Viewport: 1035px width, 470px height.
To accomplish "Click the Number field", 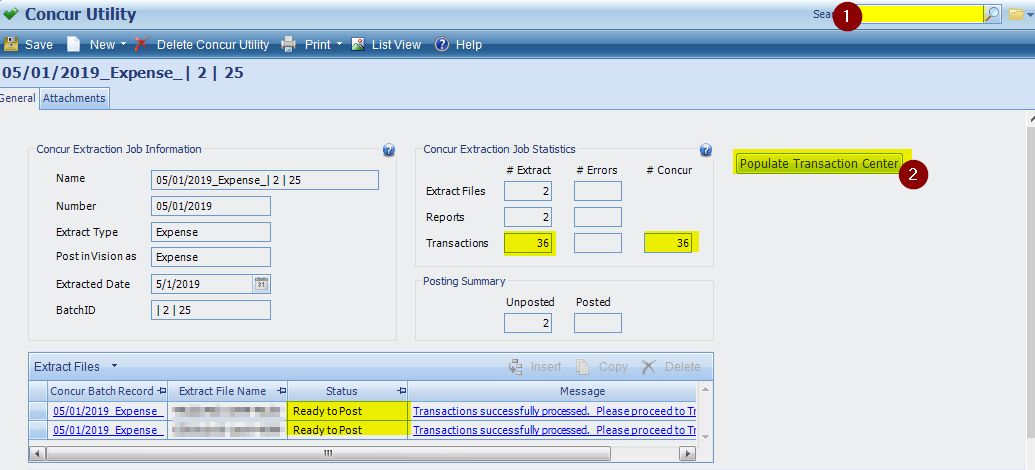I will pyautogui.click(x=211, y=206).
